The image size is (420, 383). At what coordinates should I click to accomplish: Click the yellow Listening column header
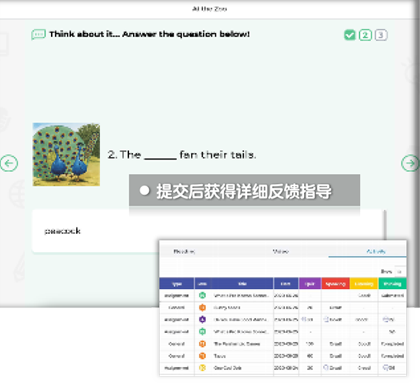[364, 283]
